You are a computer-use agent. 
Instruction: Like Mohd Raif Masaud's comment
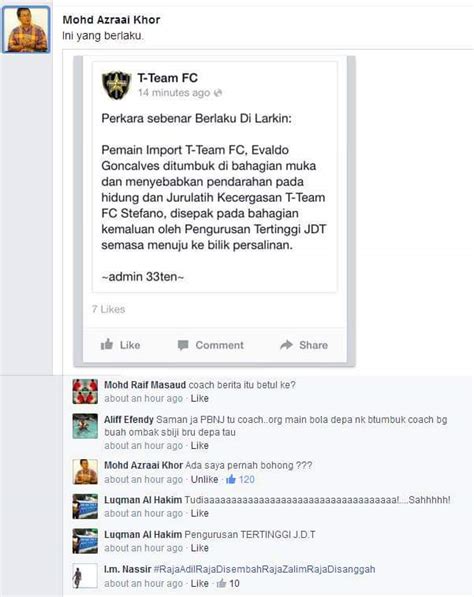(x=199, y=398)
